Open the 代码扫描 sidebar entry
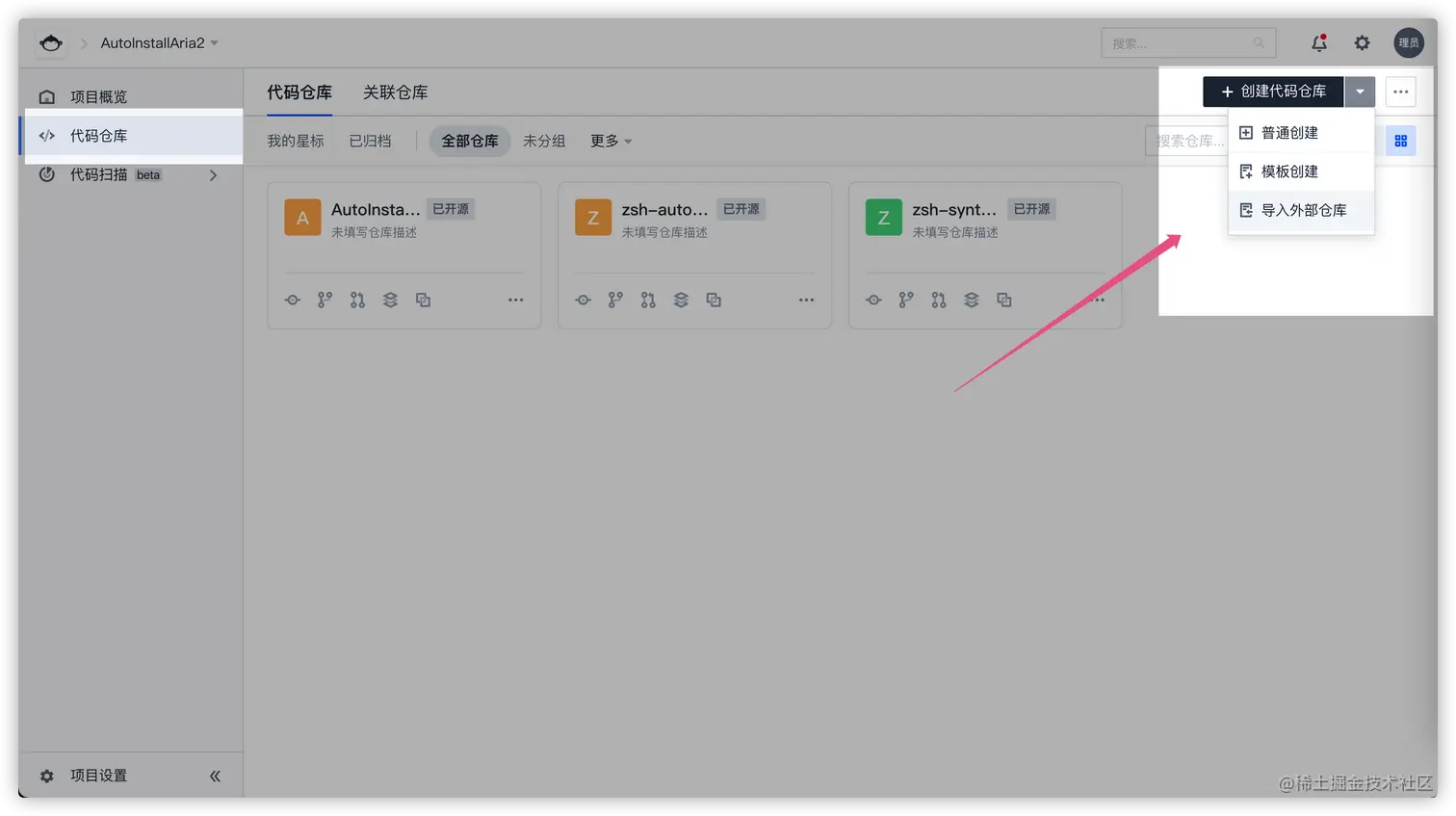Image resolution: width=1456 pixels, height=816 pixels. click(99, 174)
